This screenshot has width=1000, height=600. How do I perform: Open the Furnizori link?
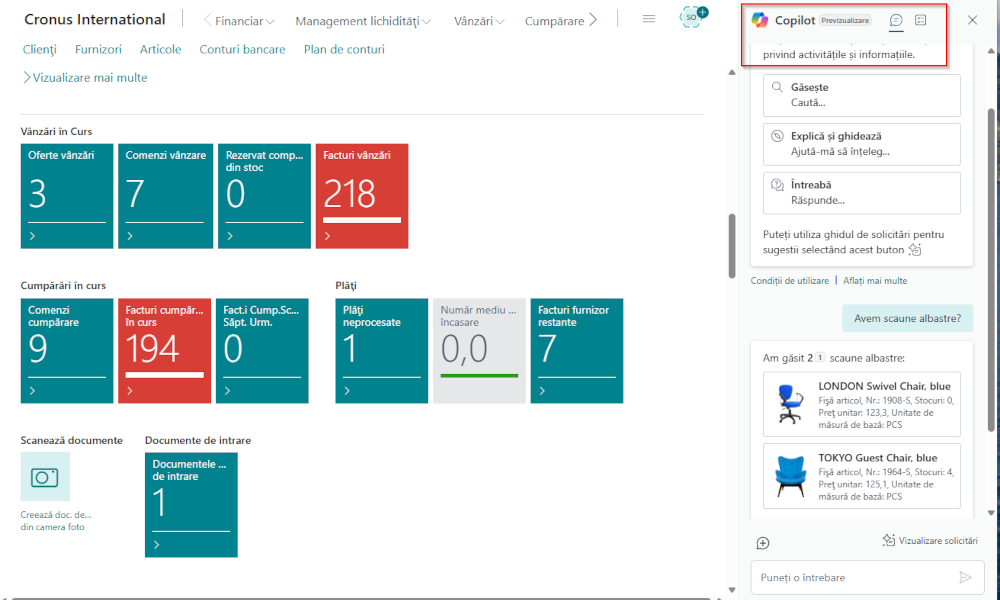point(98,50)
